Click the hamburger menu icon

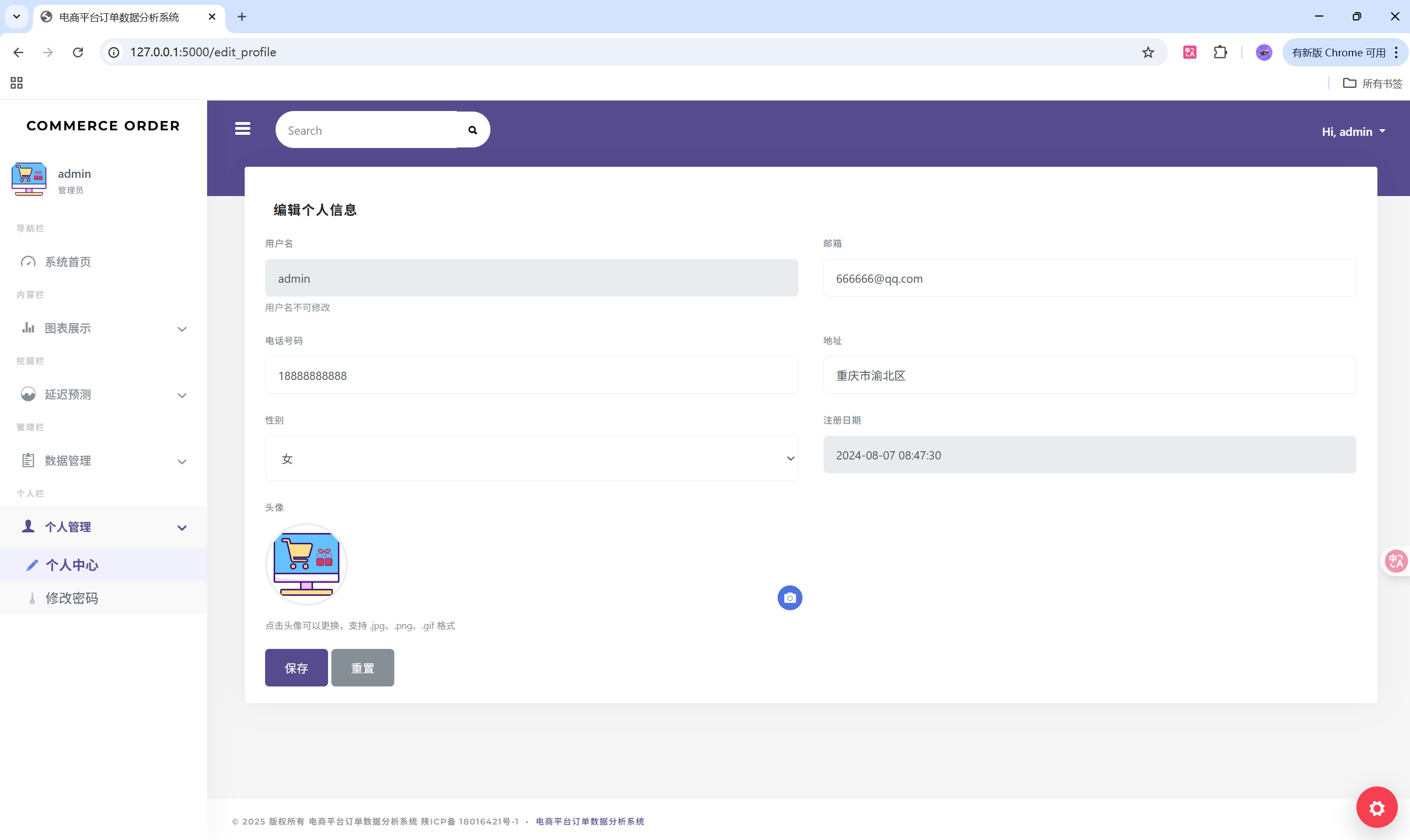242,129
